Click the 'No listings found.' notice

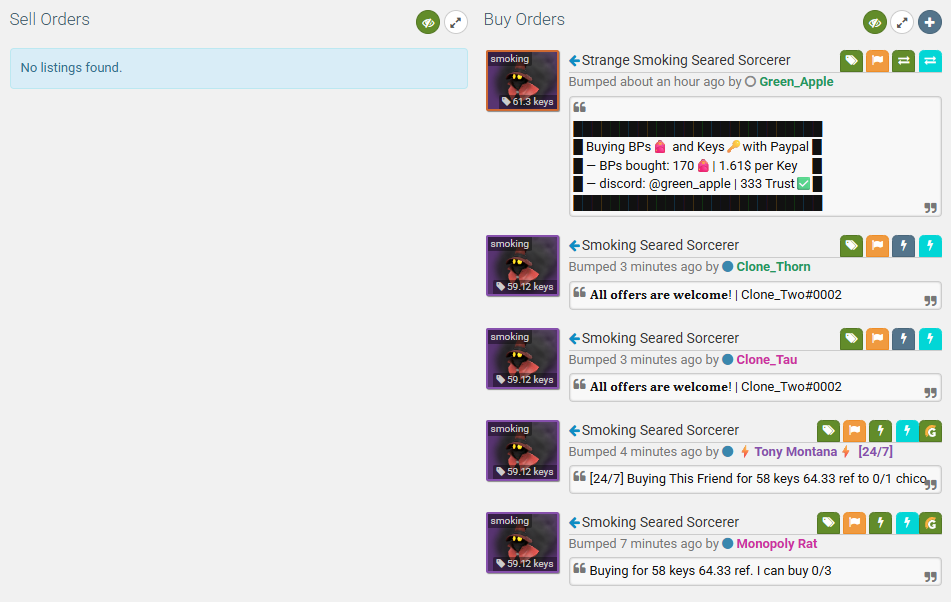coord(238,69)
